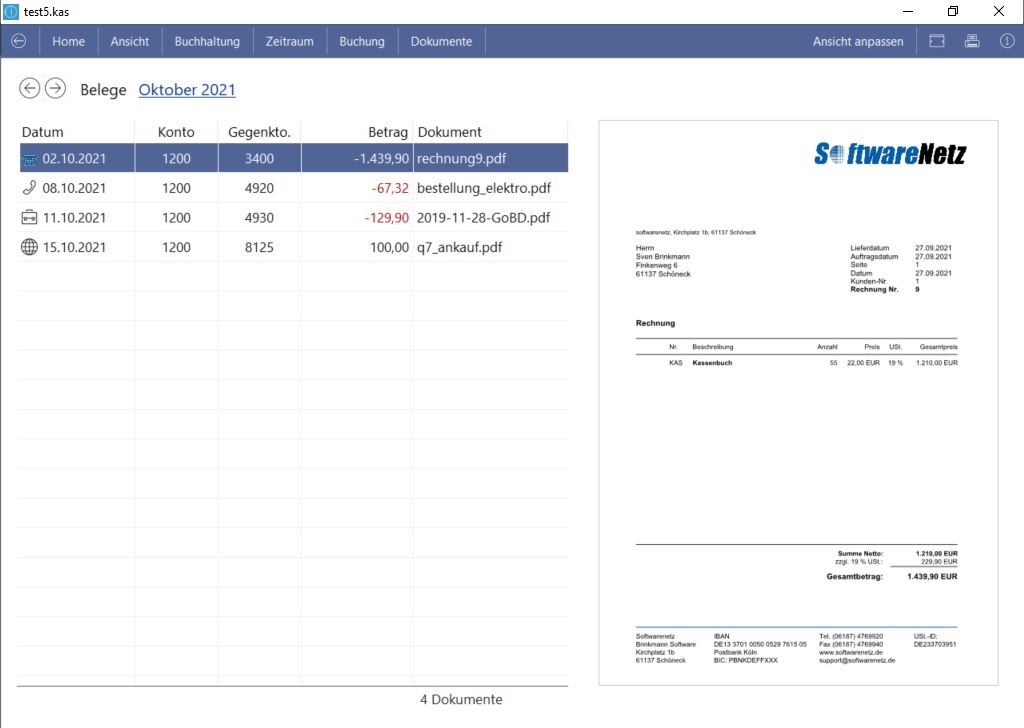Click the window layout icon in the toolbar
Image resolution: width=1024 pixels, height=728 pixels.
[x=937, y=41]
